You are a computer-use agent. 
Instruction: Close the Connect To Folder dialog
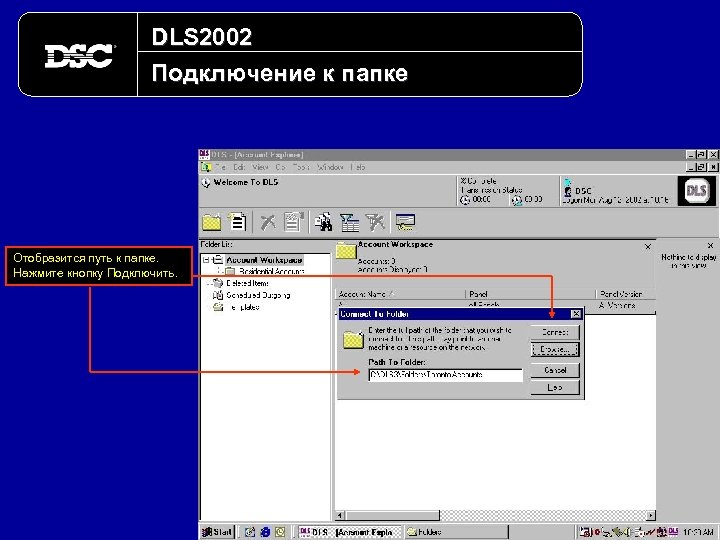[x=575, y=314]
